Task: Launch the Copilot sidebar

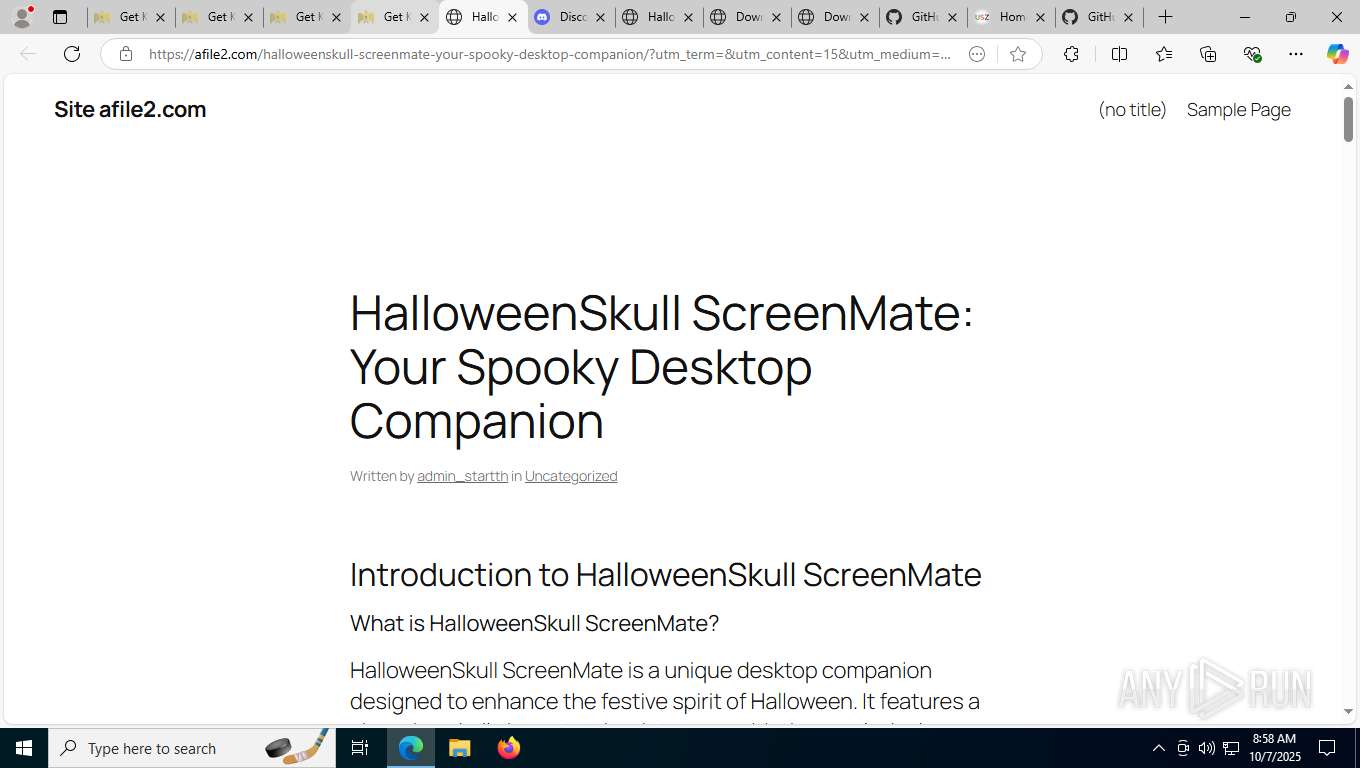Action: pos(1337,54)
